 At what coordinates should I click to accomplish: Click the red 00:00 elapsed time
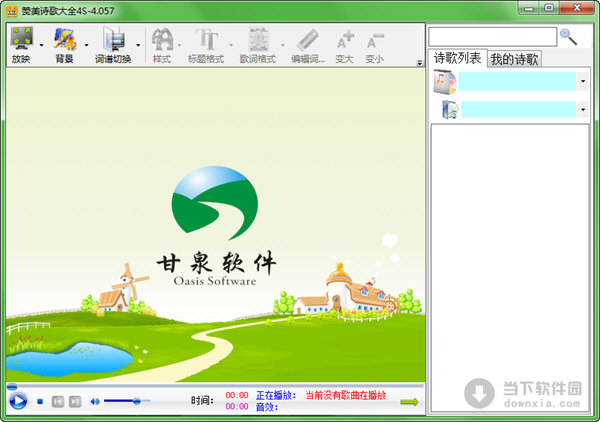pyautogui.click(x=237, y=395)
